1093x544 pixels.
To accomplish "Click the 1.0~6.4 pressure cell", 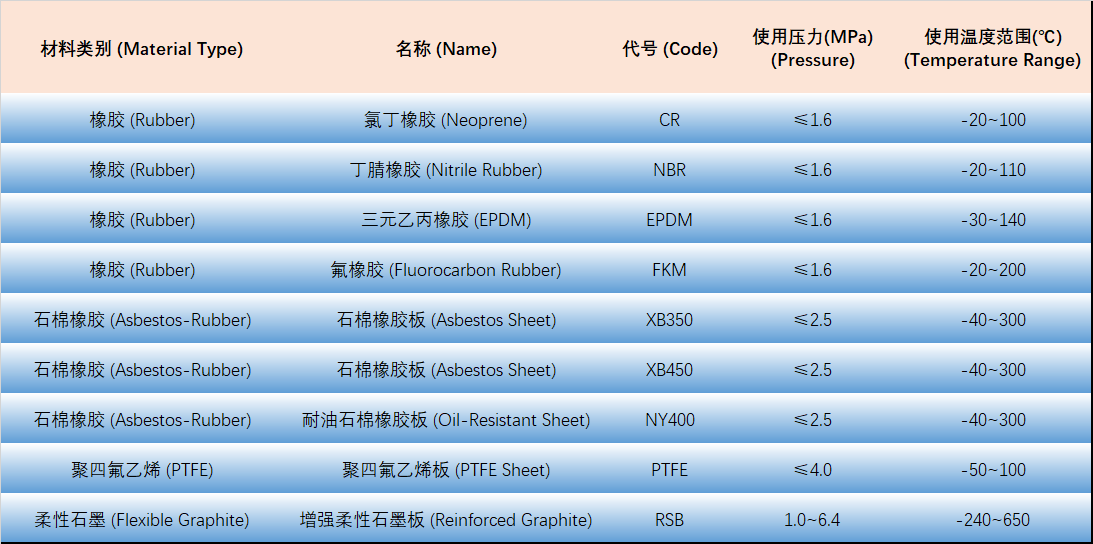I will pyautogui.click(x=812, y=520).
